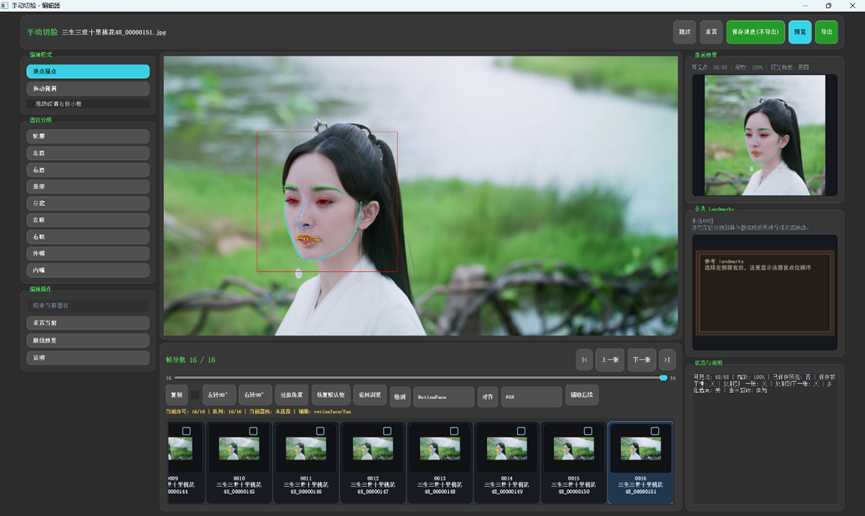Image resolution: width=865 pixels, height=516 pixels.
Task: Jump to the last frame icon
Action: point(667,360)
